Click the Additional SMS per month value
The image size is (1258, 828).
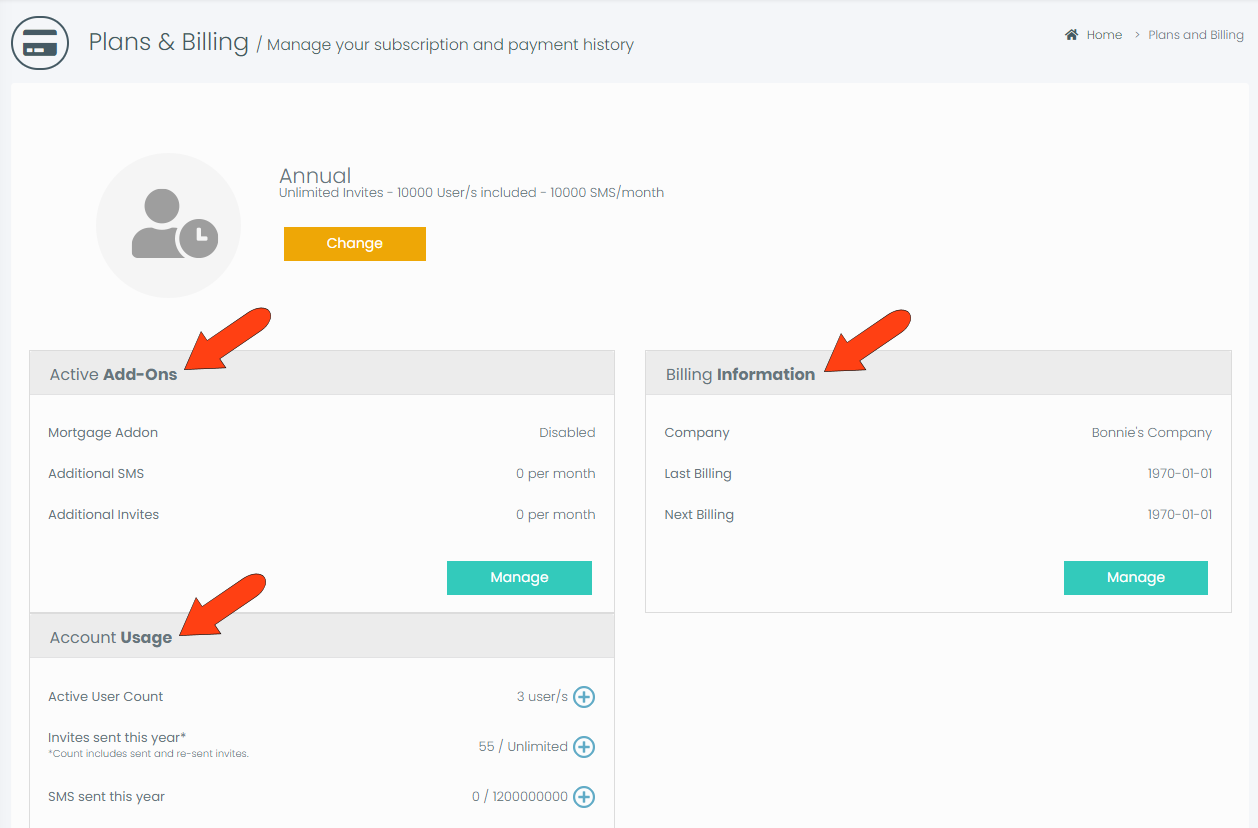556,473
